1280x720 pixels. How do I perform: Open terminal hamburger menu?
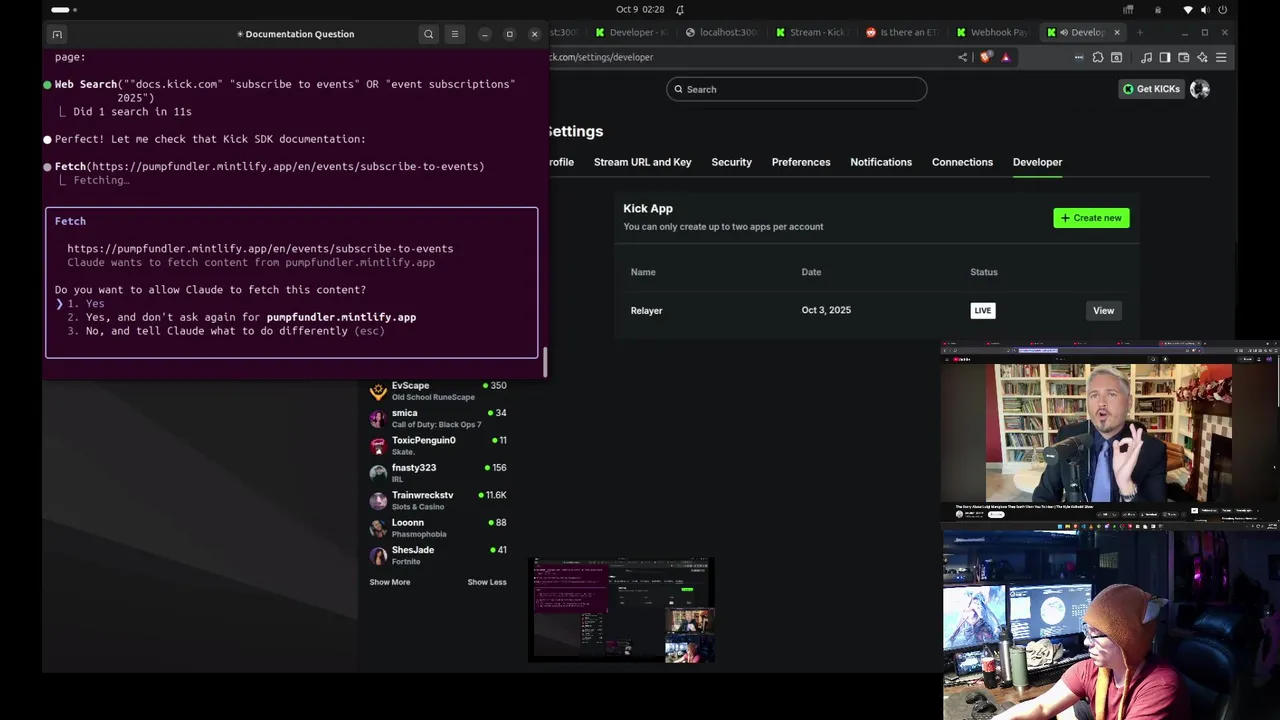455,34
